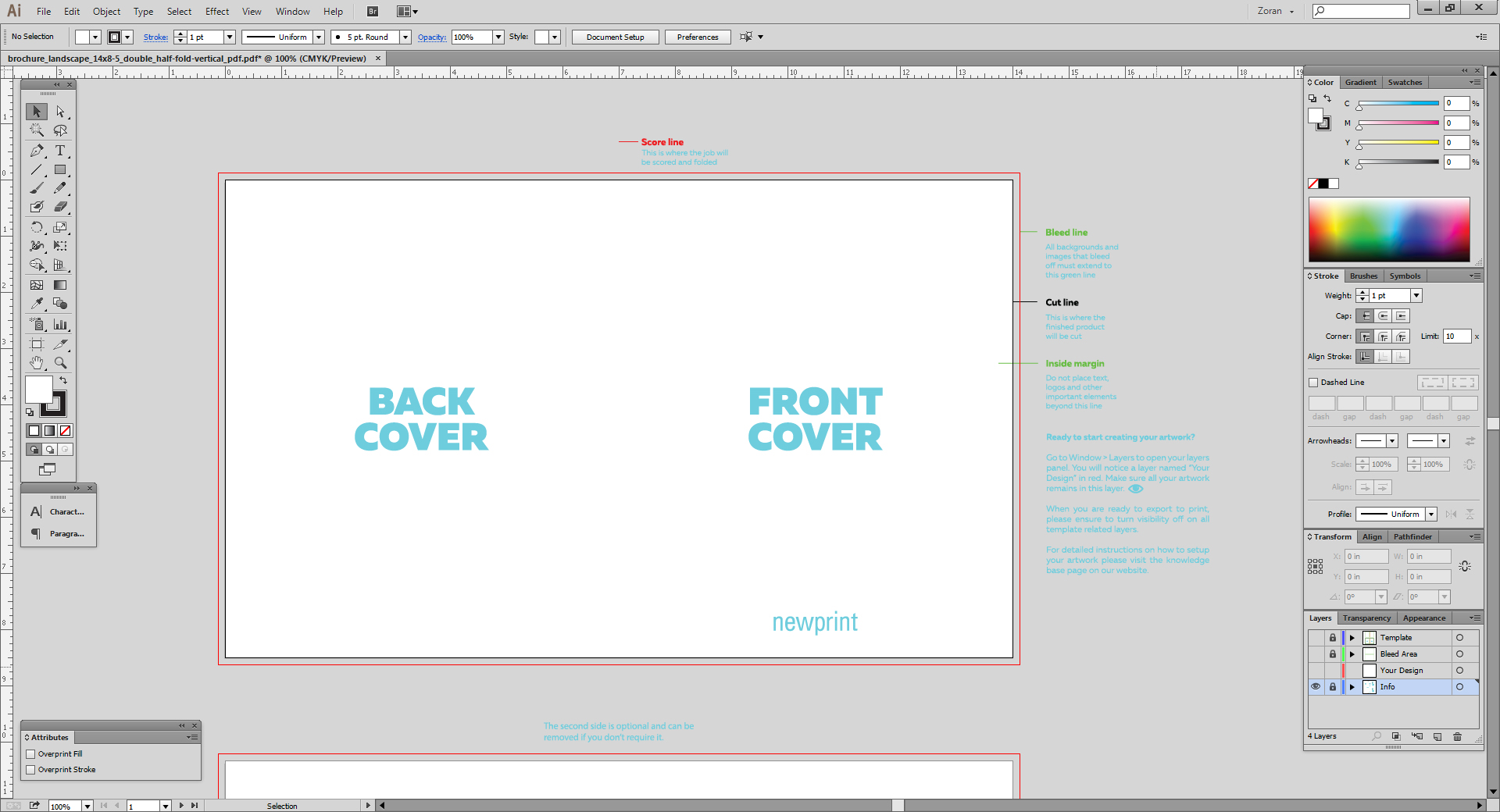Select the Eyedropper tool
This screenshot has height=812, width=1500.
[x=36, y=304]
